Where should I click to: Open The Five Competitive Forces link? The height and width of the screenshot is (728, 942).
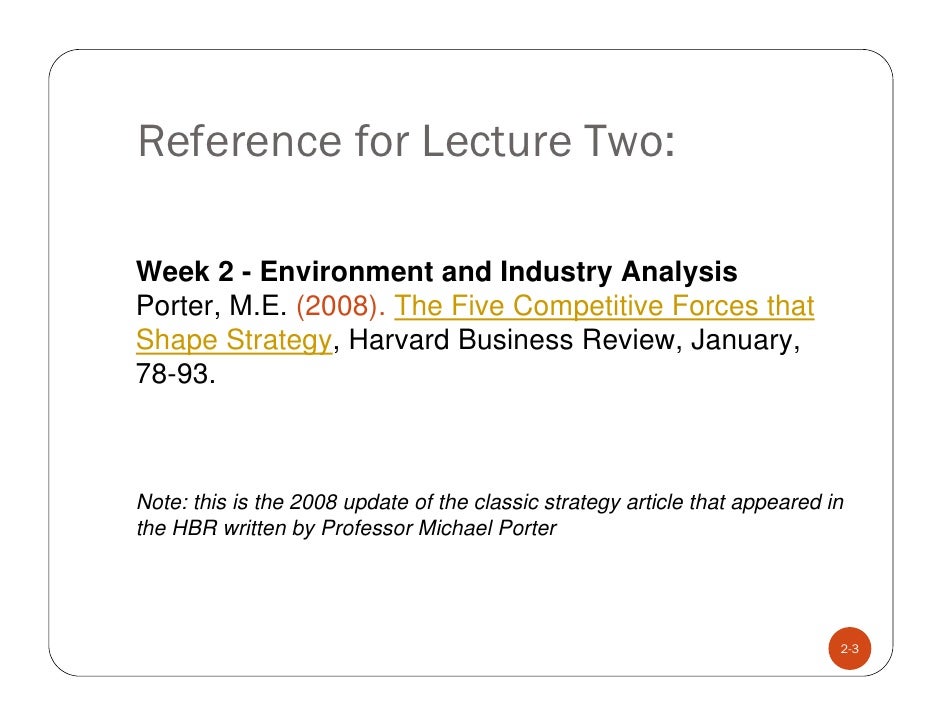(x=604, y=306)
